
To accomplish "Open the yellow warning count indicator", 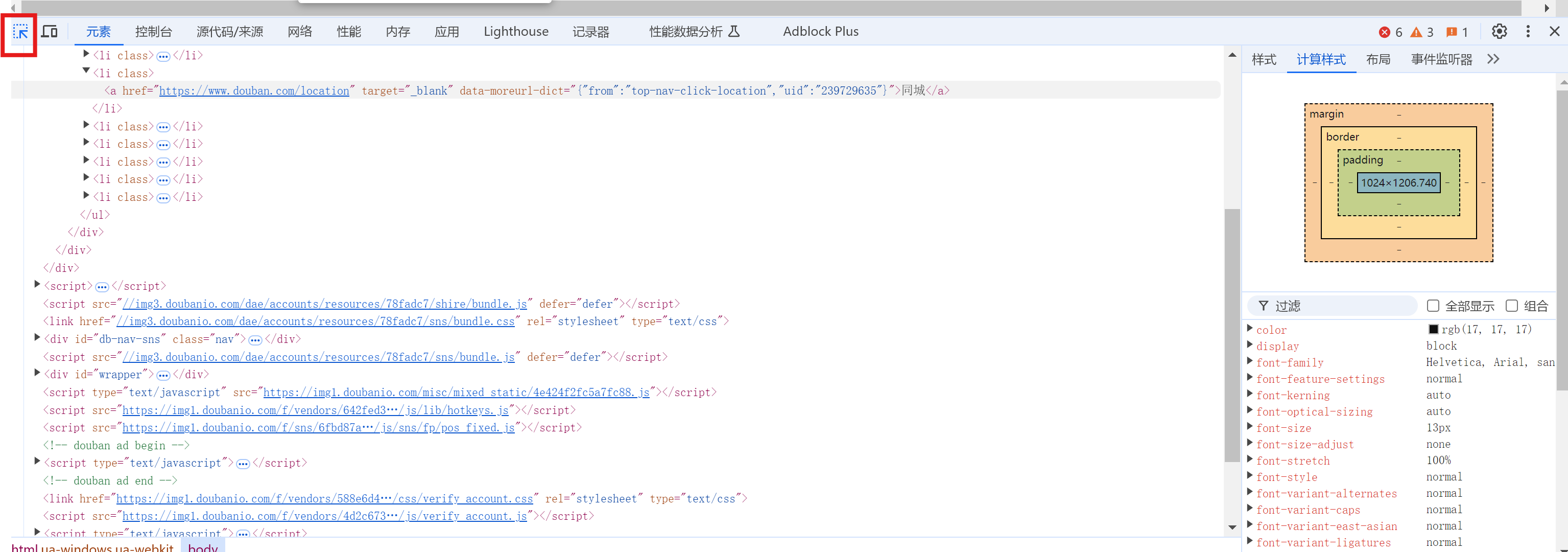I will [x=1422, y=32].
